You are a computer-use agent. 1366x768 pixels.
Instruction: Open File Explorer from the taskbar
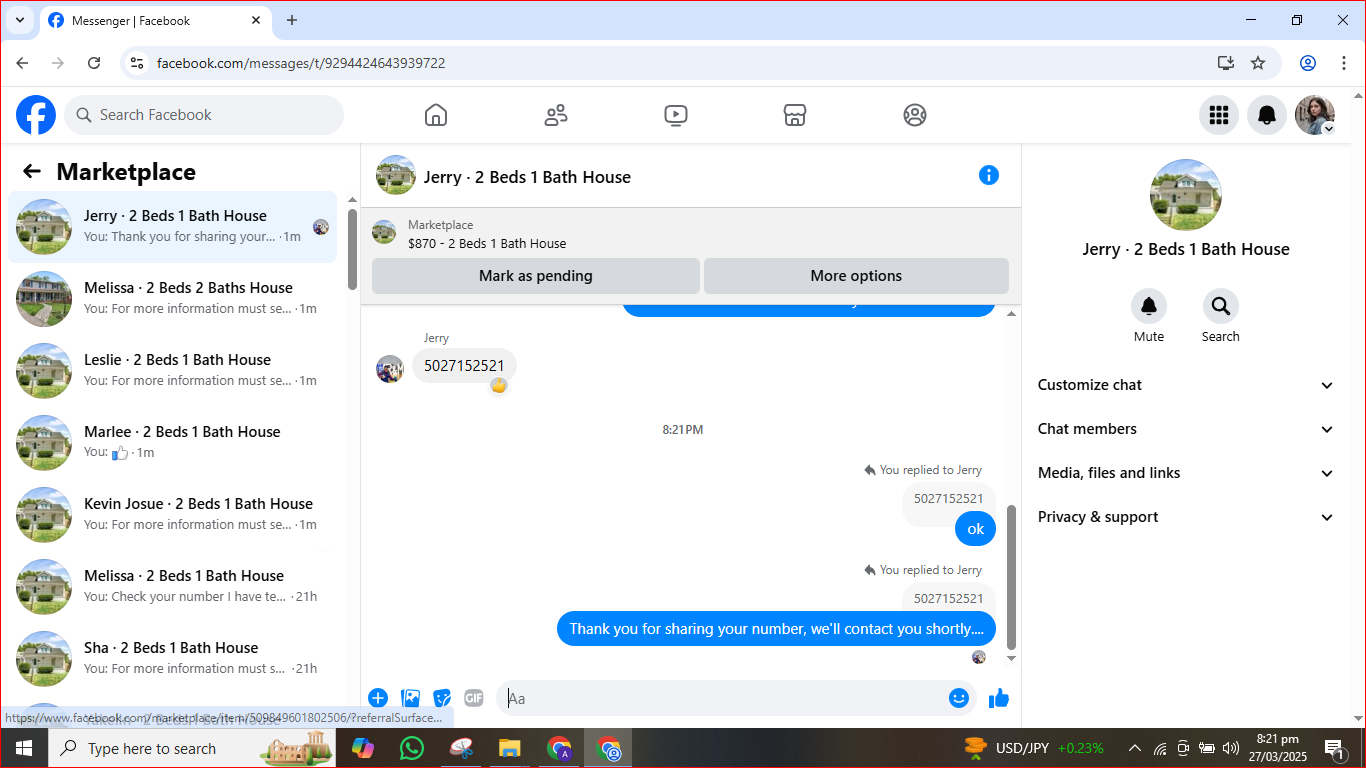point(510,748)
